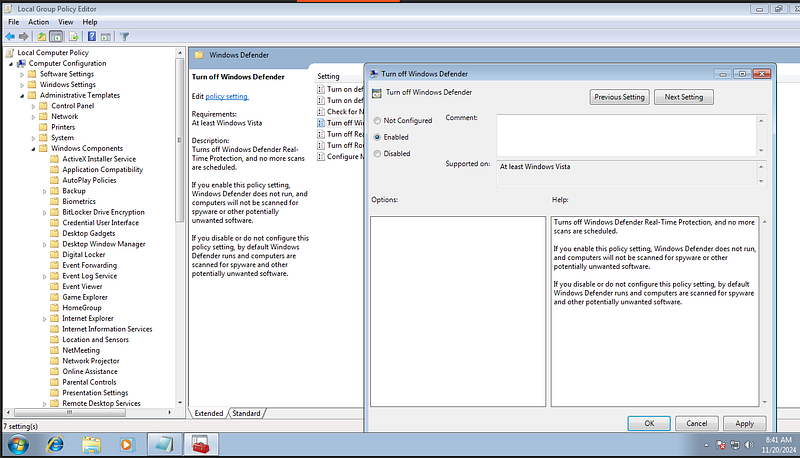Toggle the Show/Hide Console Tree toolbar icon
Image resolution: width=800 pixels, height=458 pixels.
click(56, 37)
